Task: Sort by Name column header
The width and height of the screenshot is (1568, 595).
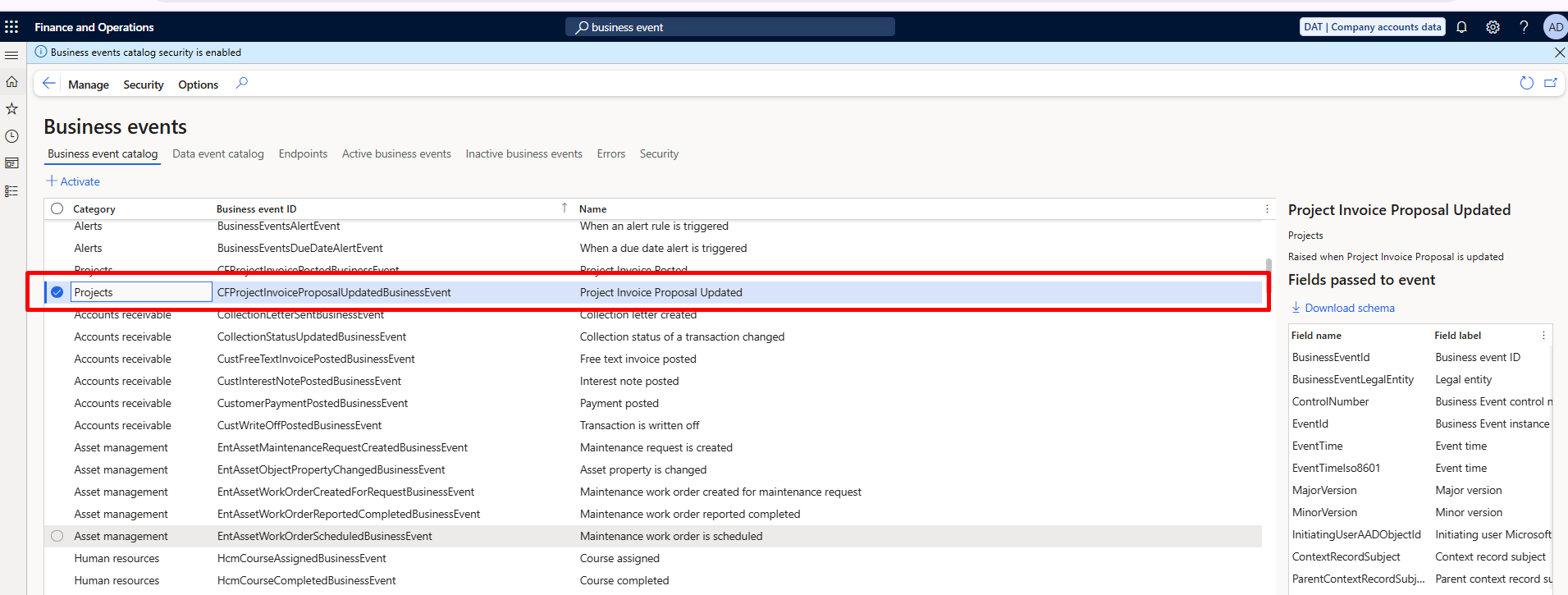Action: [593, 209]
